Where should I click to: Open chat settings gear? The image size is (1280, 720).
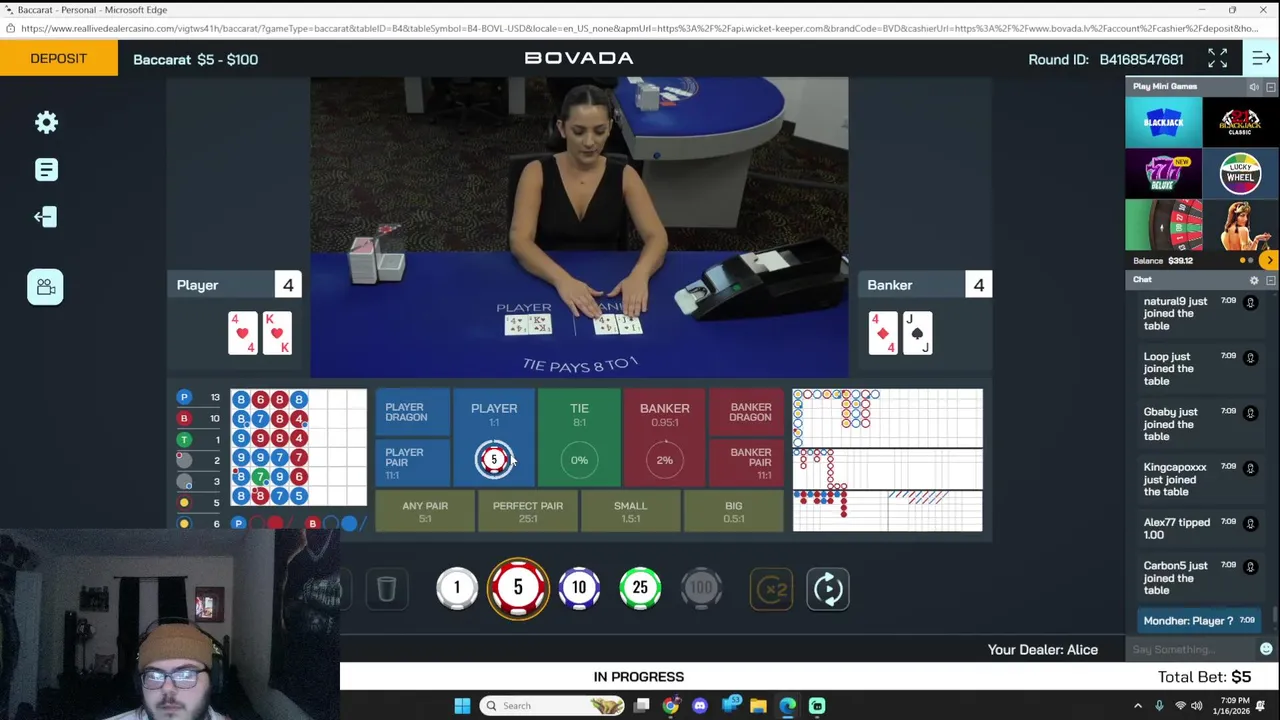1254,280
